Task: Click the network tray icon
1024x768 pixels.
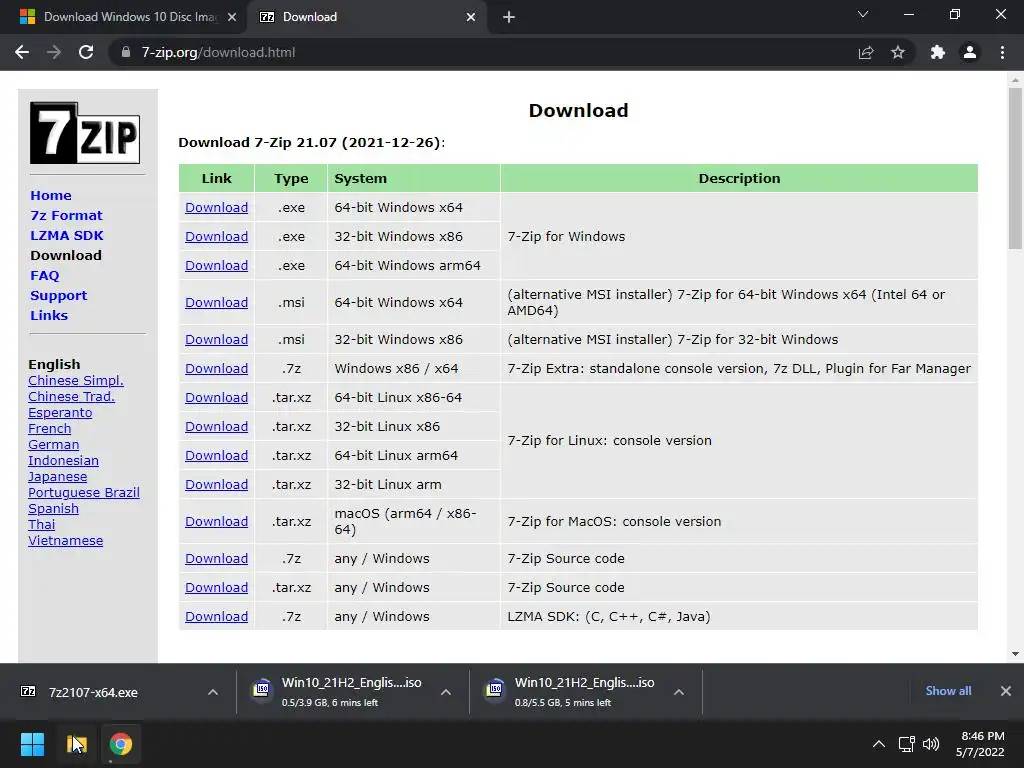Action: 906,744
